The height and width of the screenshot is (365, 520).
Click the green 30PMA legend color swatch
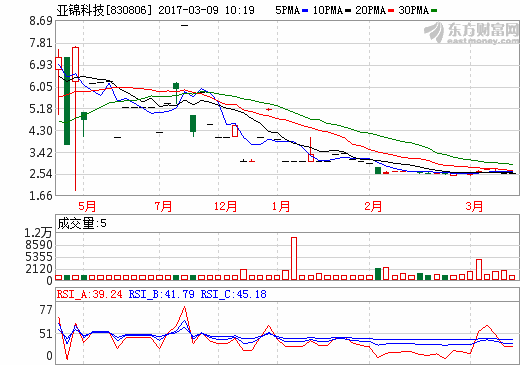click(x=434, y=11)
